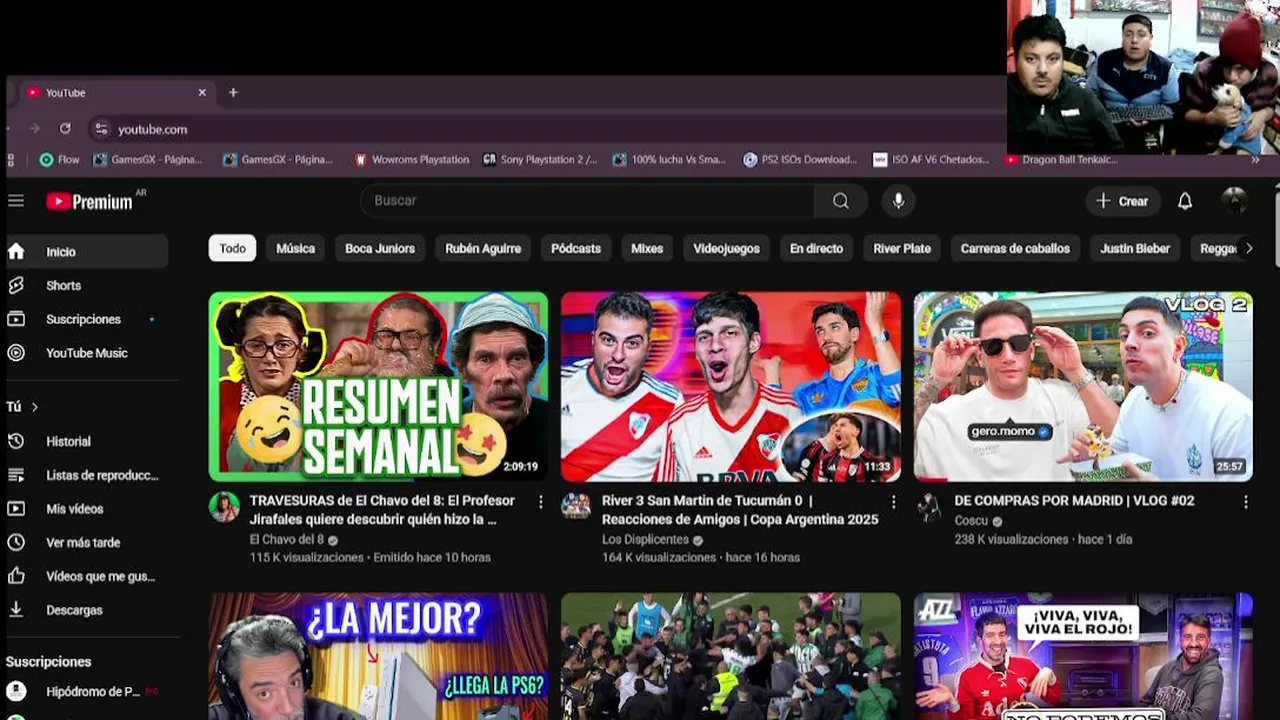Open De compras por Madrid vlog thumbnail
Image resolution: width=1280 pixels, height=720 pixels.
point(1083,387)
